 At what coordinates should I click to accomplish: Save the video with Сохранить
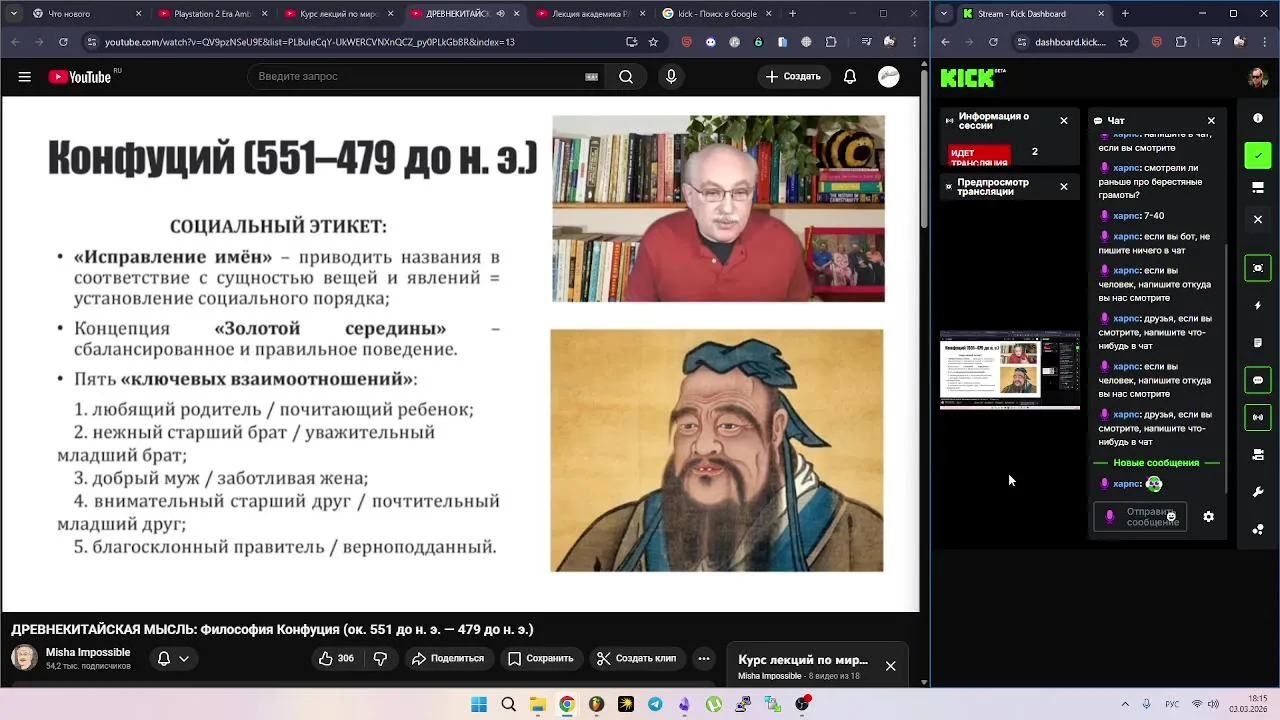(x=540, y=659)
